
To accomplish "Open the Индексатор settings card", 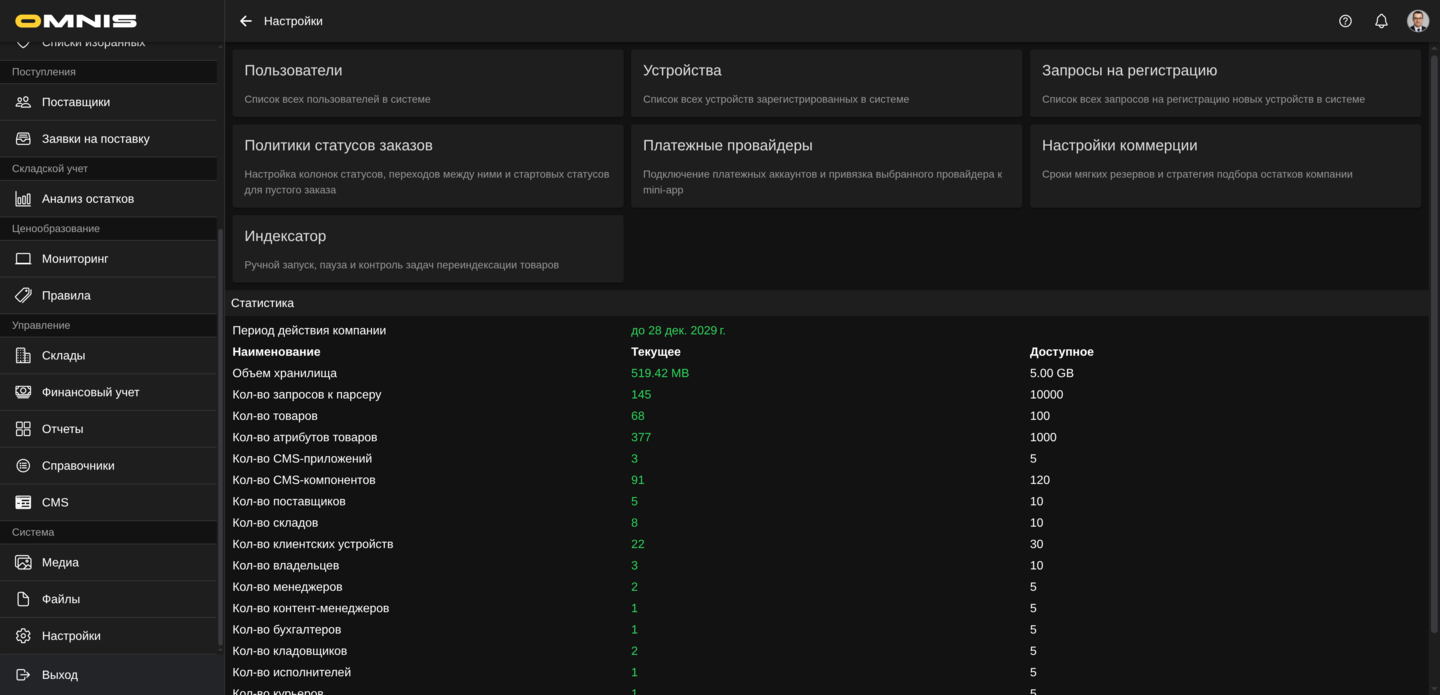I will (x=427, y=248).
